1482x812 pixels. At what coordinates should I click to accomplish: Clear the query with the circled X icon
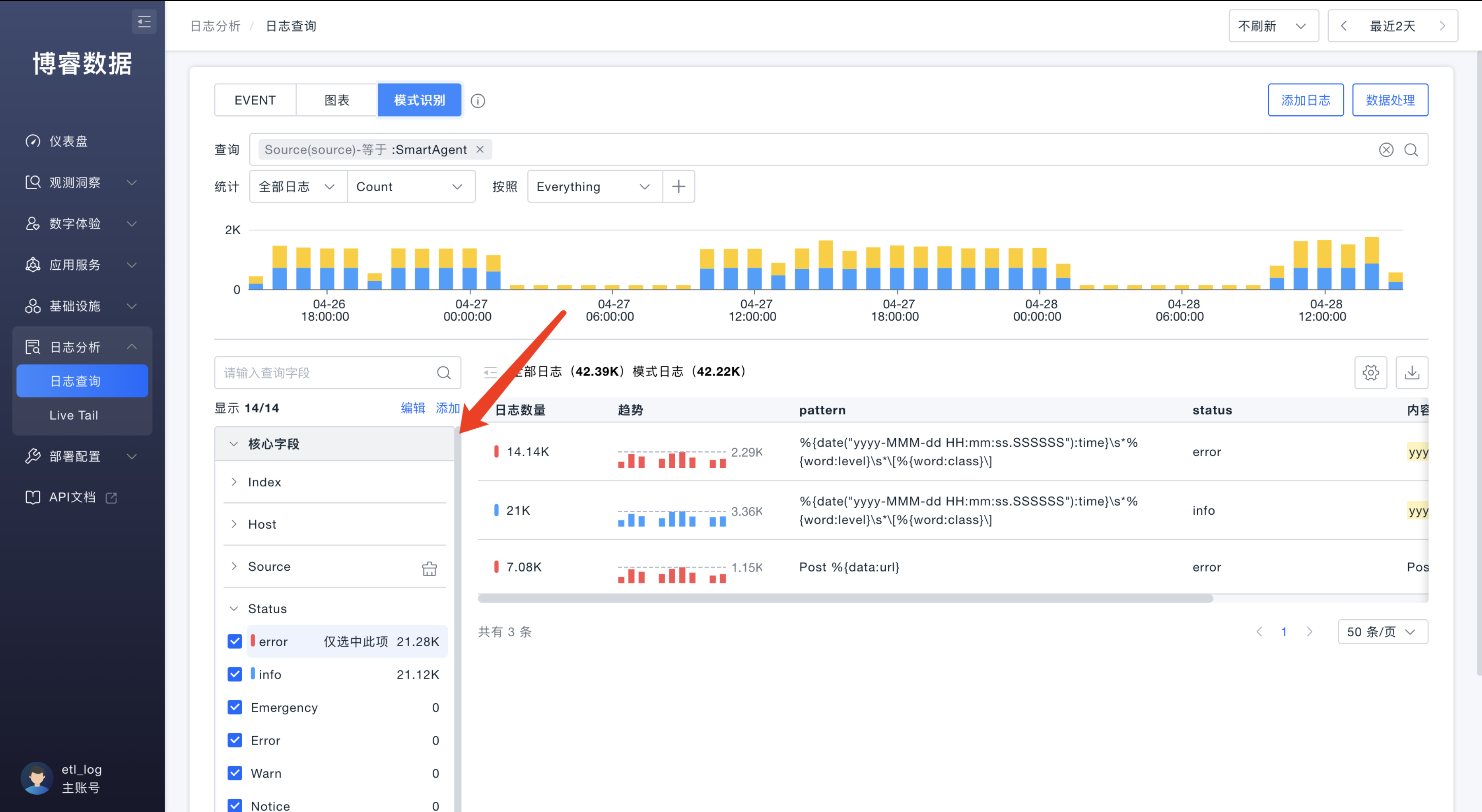(x=1386, y=150)
